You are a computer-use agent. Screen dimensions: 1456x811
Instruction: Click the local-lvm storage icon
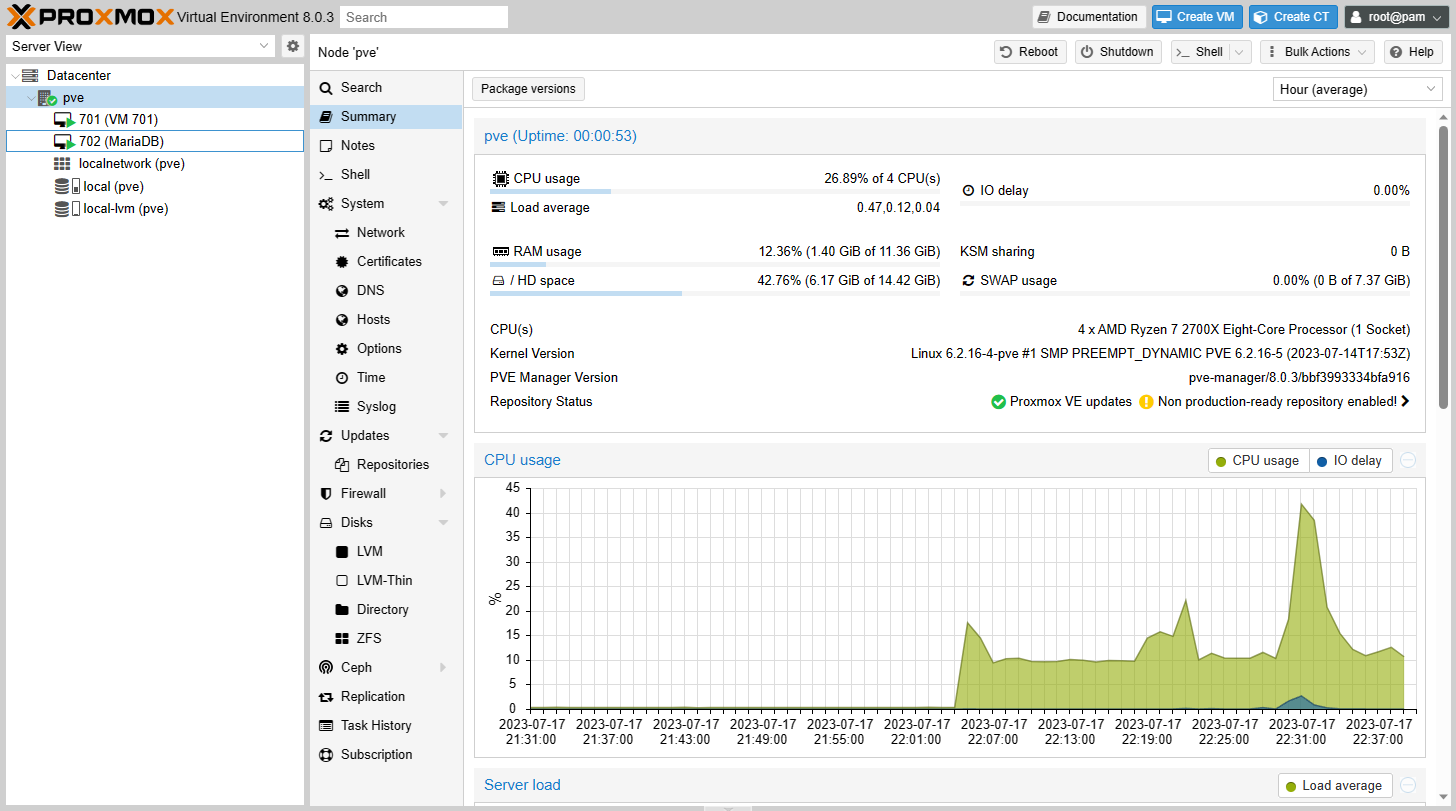67,209
